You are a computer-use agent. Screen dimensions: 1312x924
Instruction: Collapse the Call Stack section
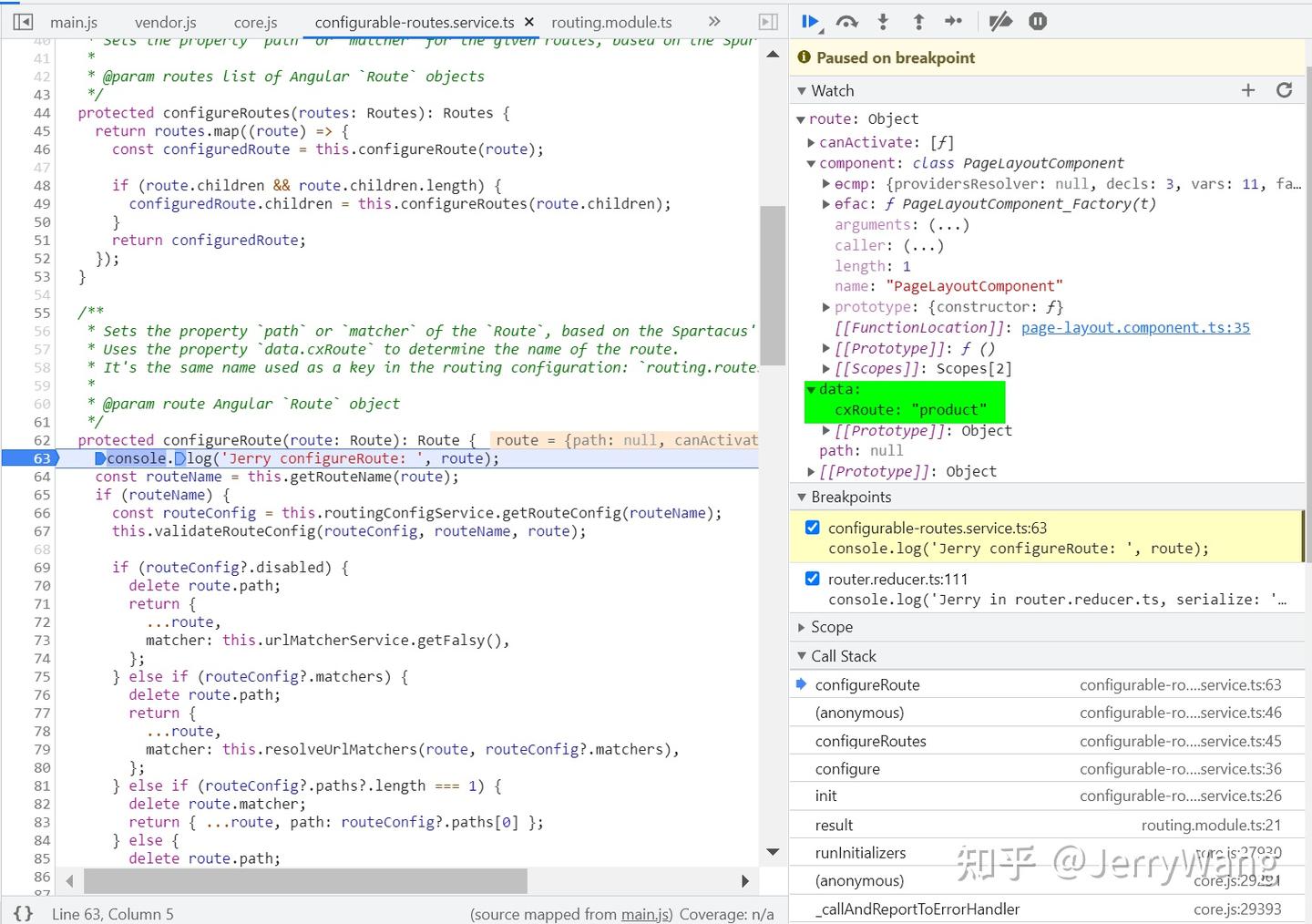(802, 656)
